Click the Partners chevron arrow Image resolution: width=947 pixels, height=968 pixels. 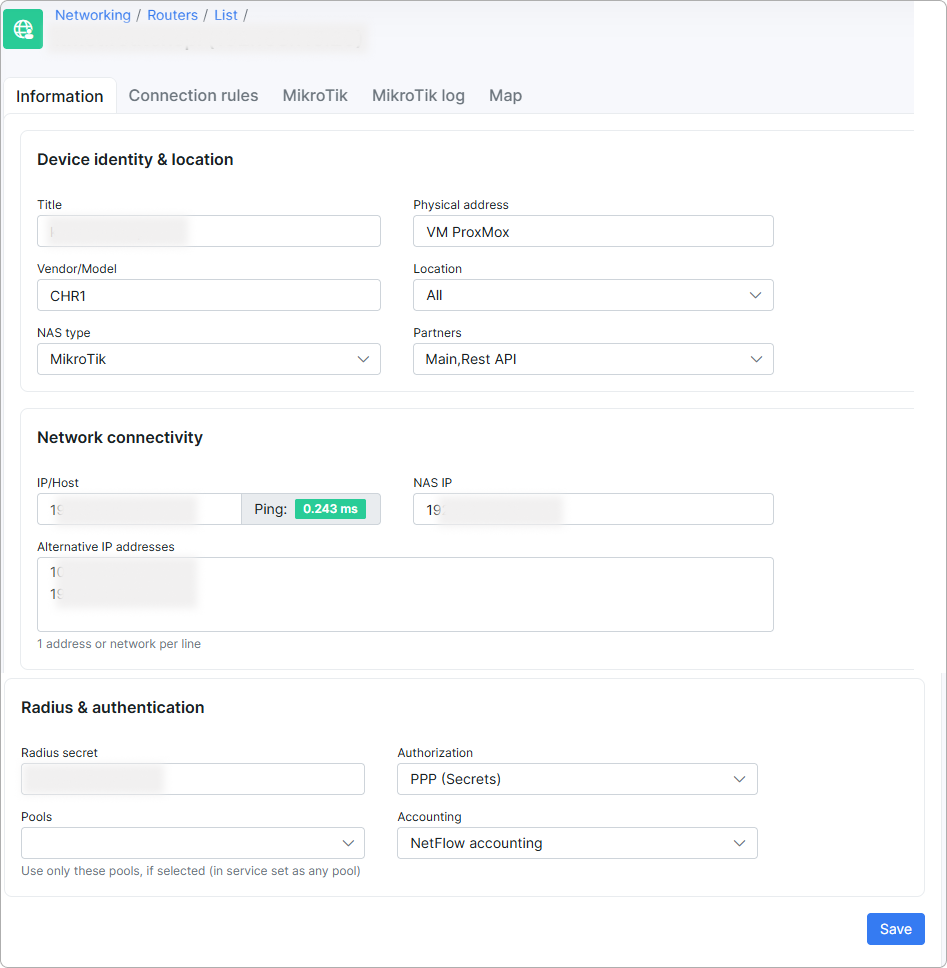pyautogui.click(x=756, y=359)
